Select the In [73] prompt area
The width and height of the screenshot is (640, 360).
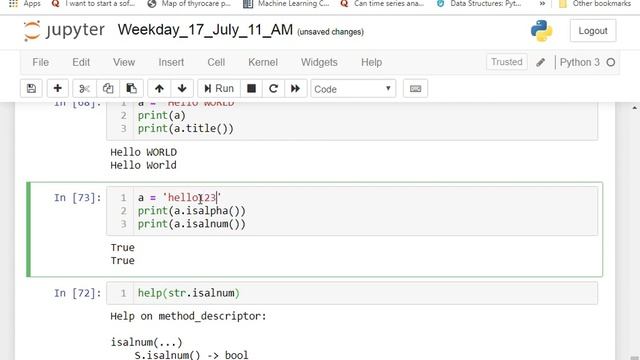77,198
